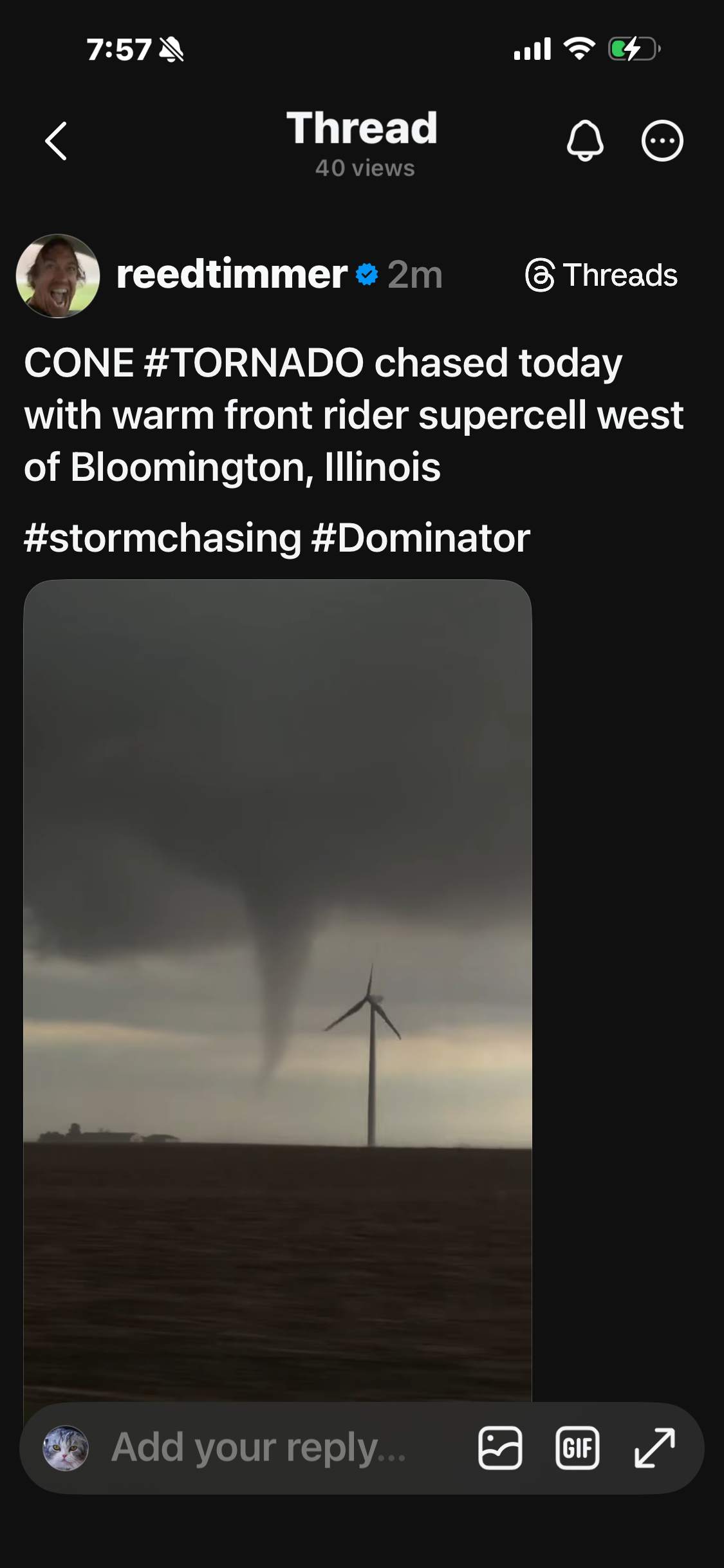Tap the blue verified badge

coord(367,274)
